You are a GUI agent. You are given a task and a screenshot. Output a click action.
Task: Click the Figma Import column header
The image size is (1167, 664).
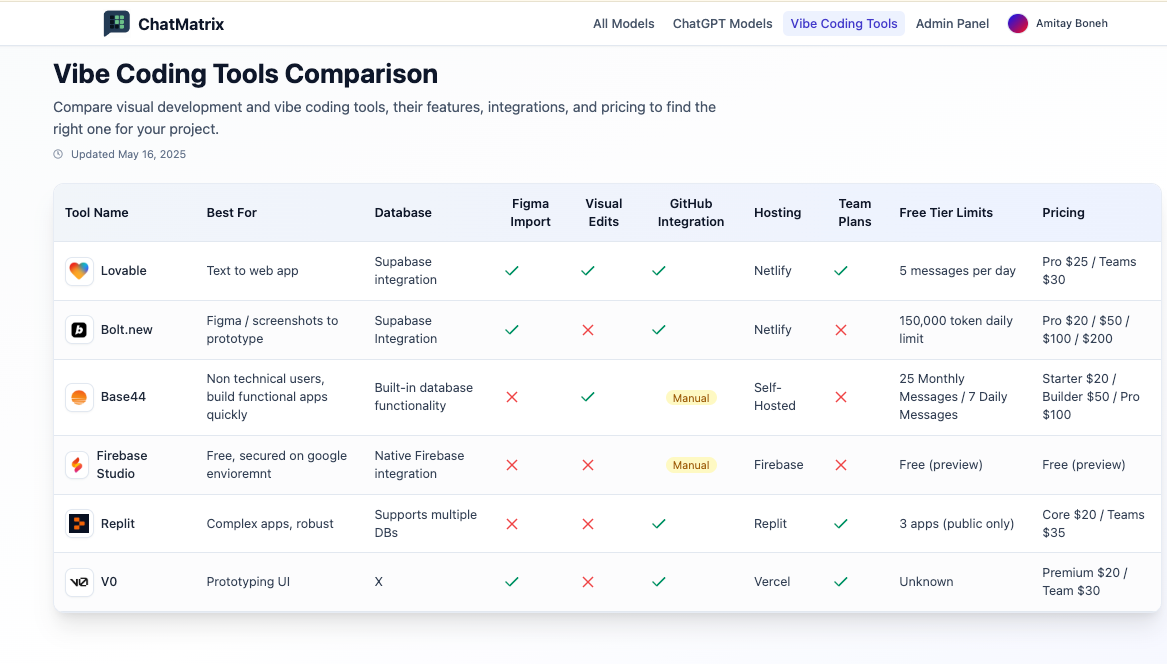(530, 213)
